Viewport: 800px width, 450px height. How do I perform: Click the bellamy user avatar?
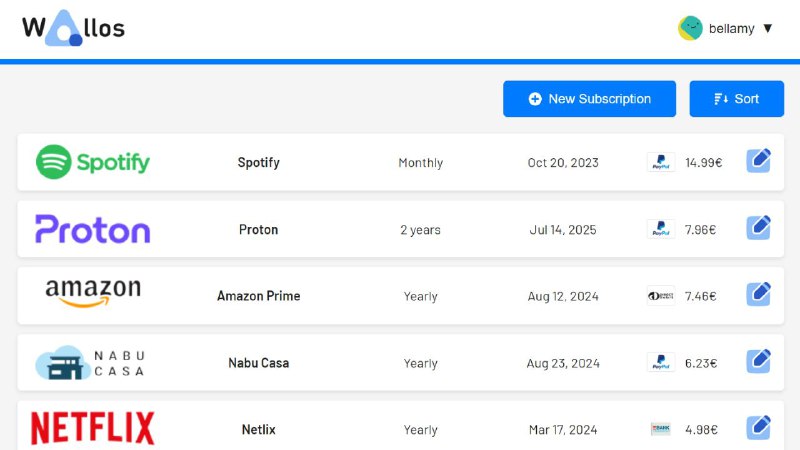pos(690,28)
